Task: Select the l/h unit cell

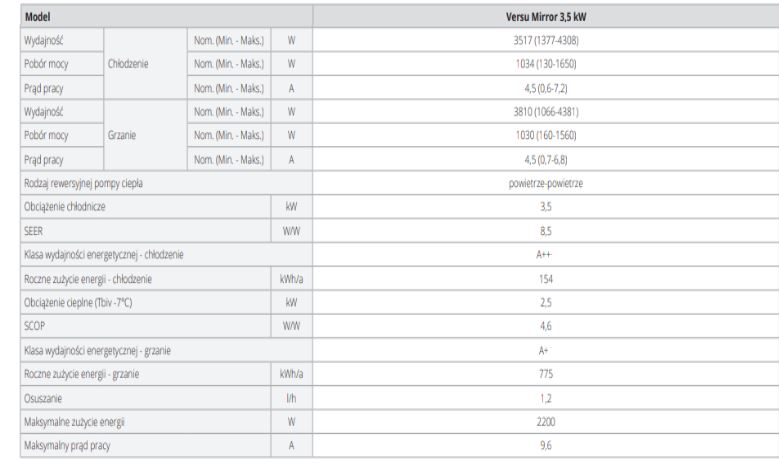Action: point(291,397)
